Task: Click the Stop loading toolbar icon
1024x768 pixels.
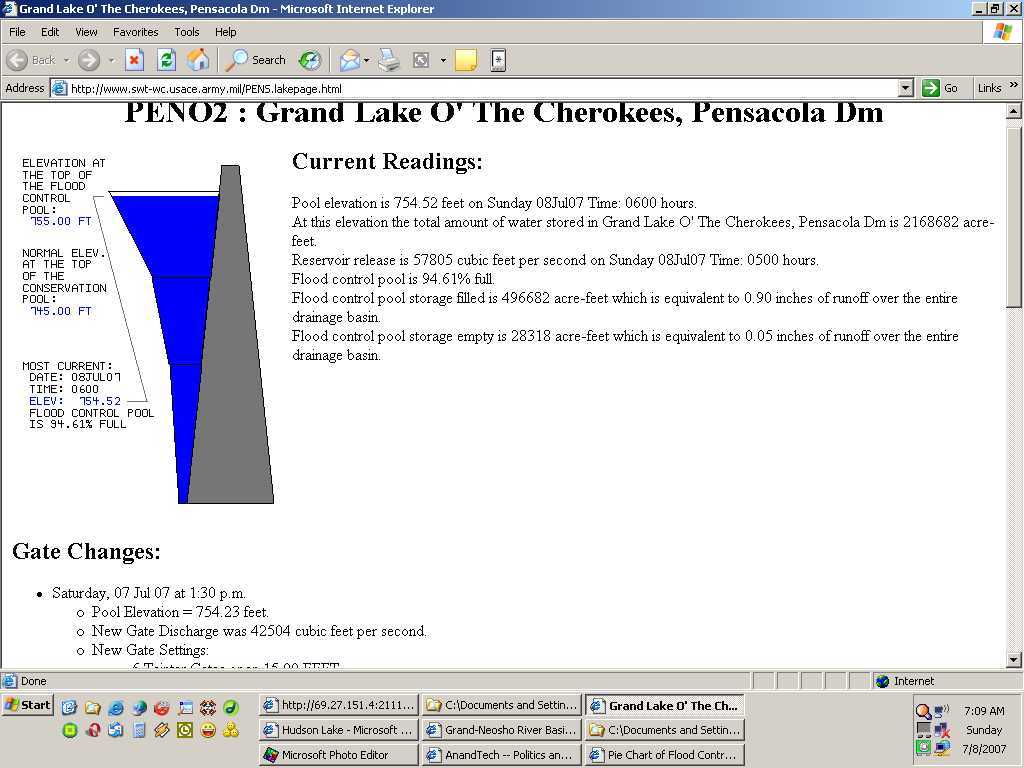Action: click(x=134, y=60)
